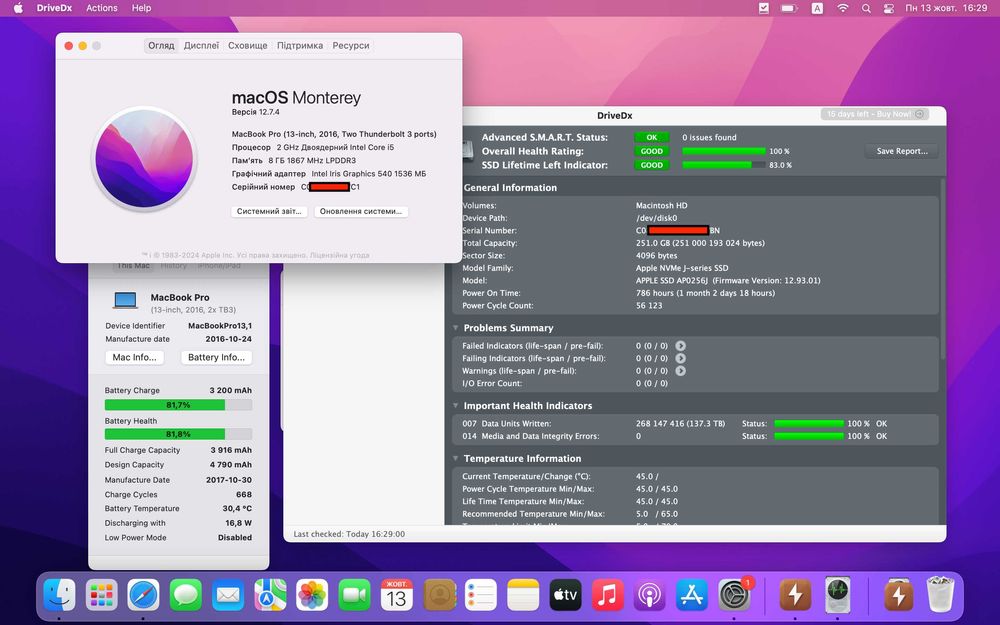This screenshot has width=1000, height=625.
Task: Click the Battery Charge 81,7% bar
Action: pos(179,405)
